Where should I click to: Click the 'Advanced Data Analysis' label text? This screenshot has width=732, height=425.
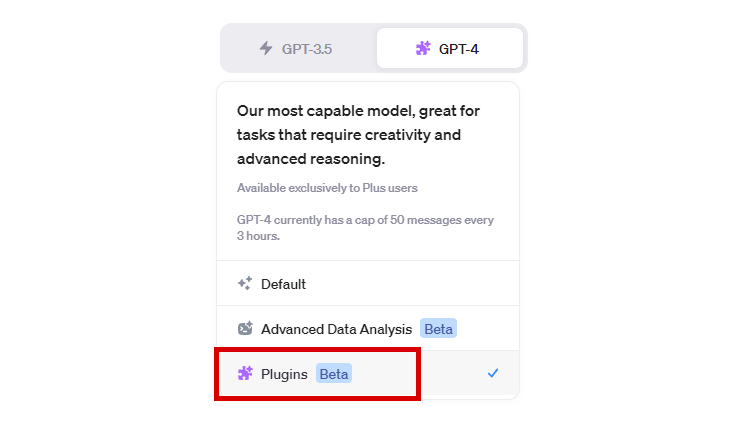337,329
